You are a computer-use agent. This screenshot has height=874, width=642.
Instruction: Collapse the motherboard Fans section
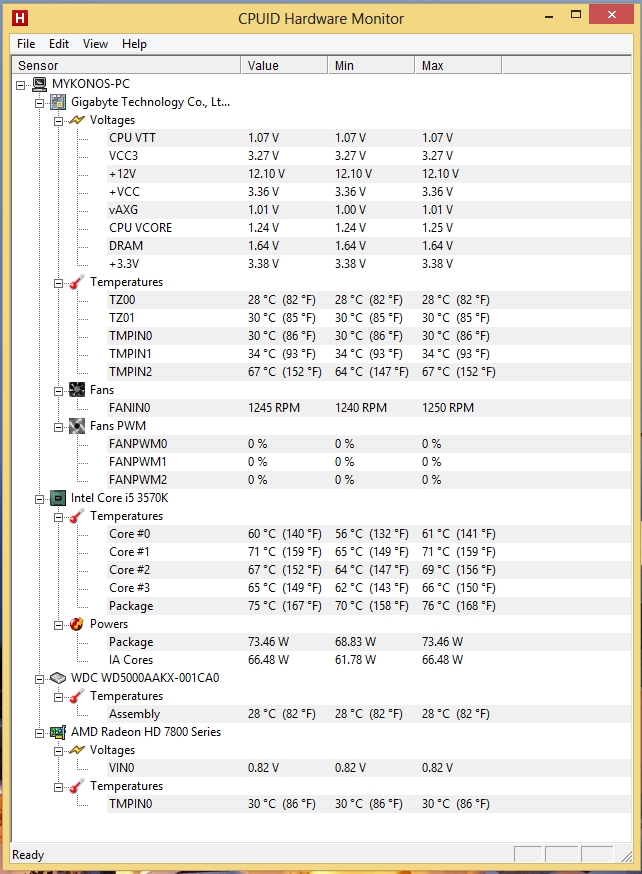click(59, 391)
